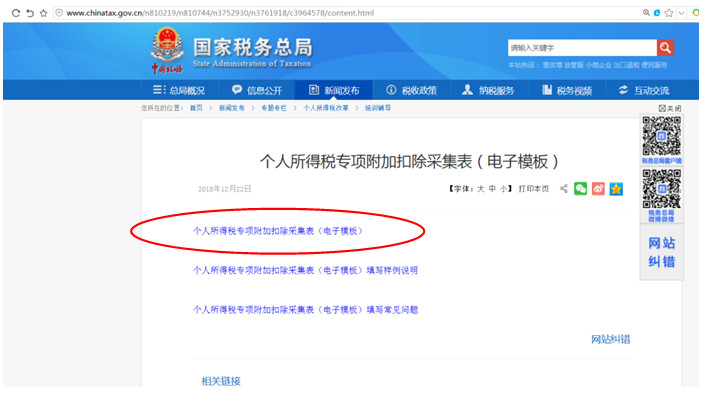The image size is (704, 393).
Task: Open the 总局概况 navigation menu
Action: [x=179, y=90]
